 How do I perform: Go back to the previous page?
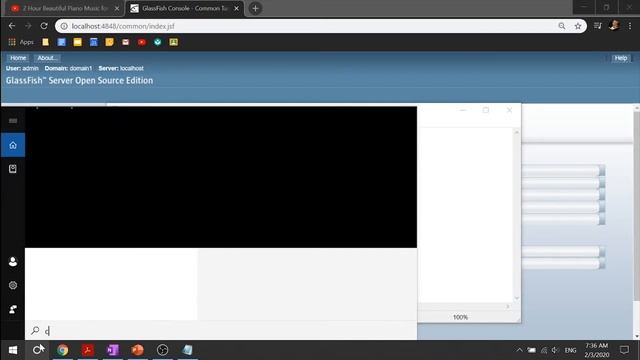[x=12, y=26]
